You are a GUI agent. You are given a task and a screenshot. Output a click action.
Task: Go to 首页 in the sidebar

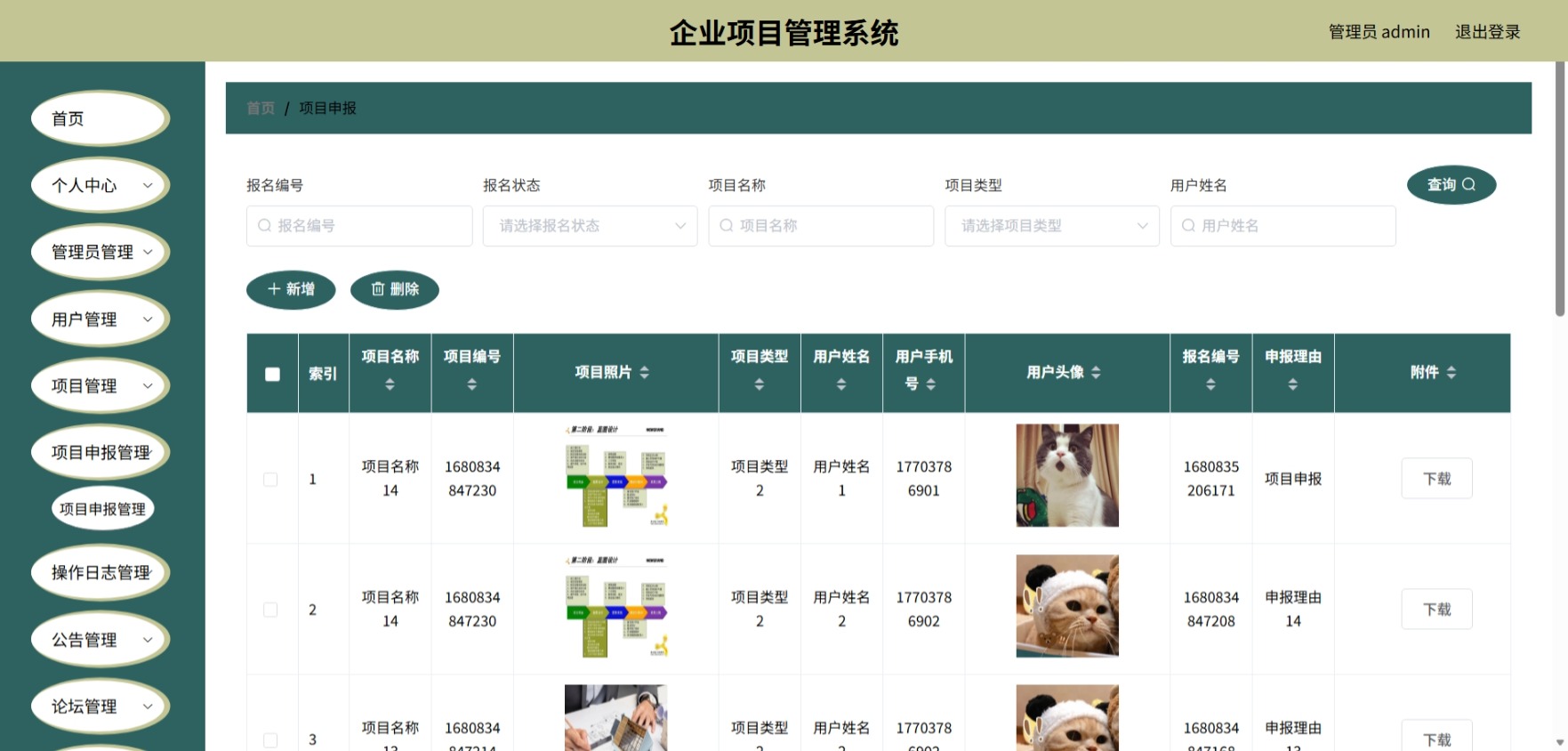(101, 118)
